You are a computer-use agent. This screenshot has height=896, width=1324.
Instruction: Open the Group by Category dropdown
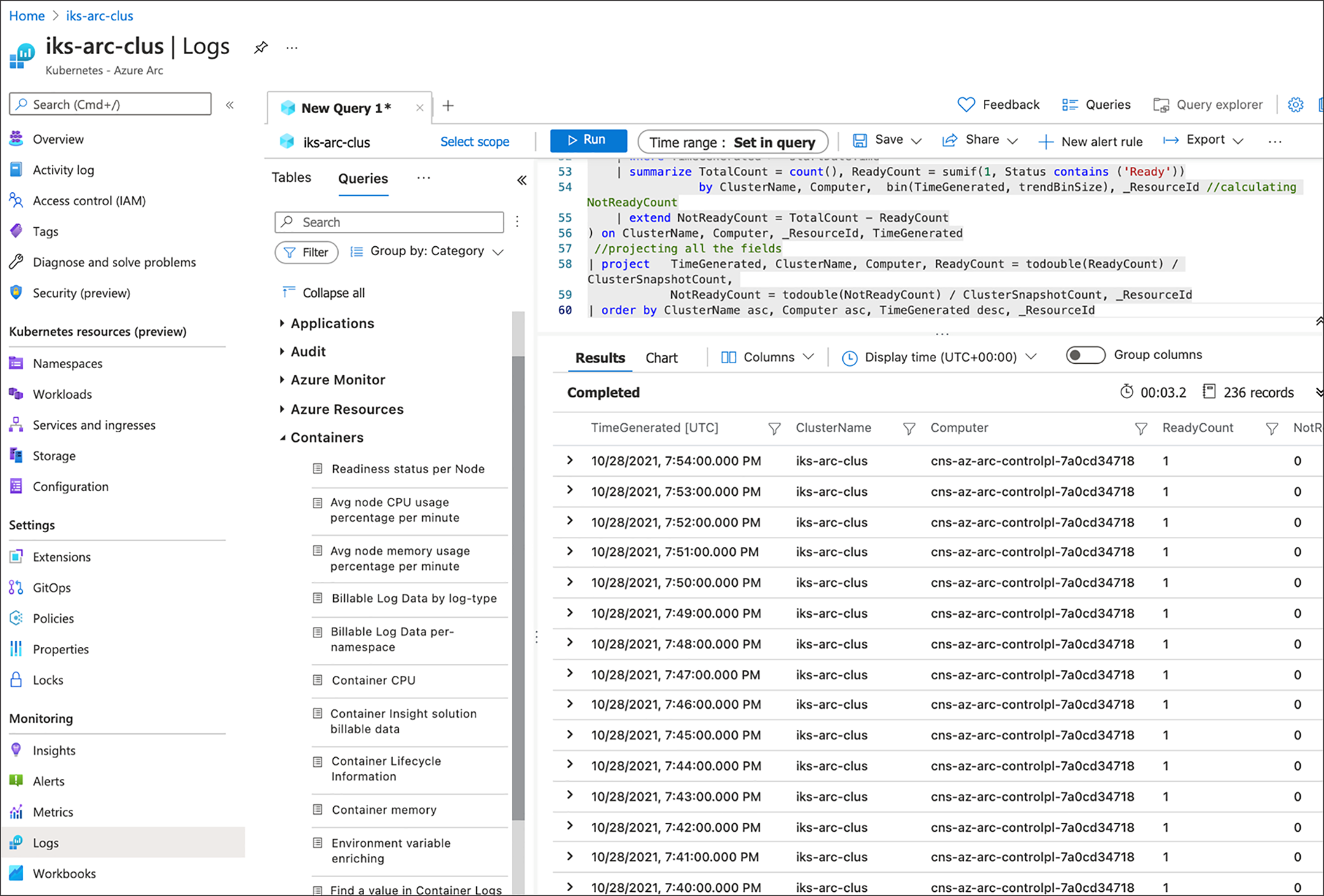[428, 251]
